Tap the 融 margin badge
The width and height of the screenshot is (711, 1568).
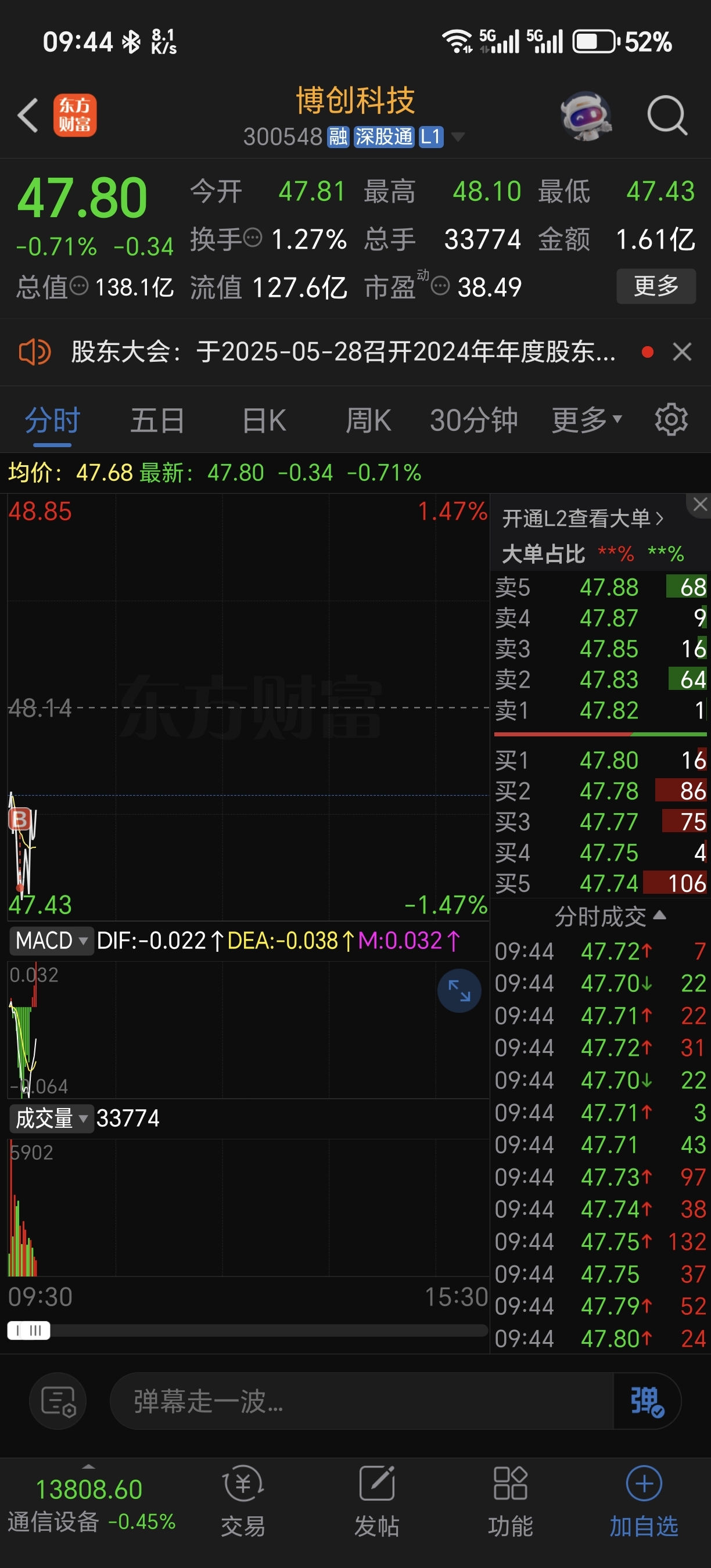(338, 137)
